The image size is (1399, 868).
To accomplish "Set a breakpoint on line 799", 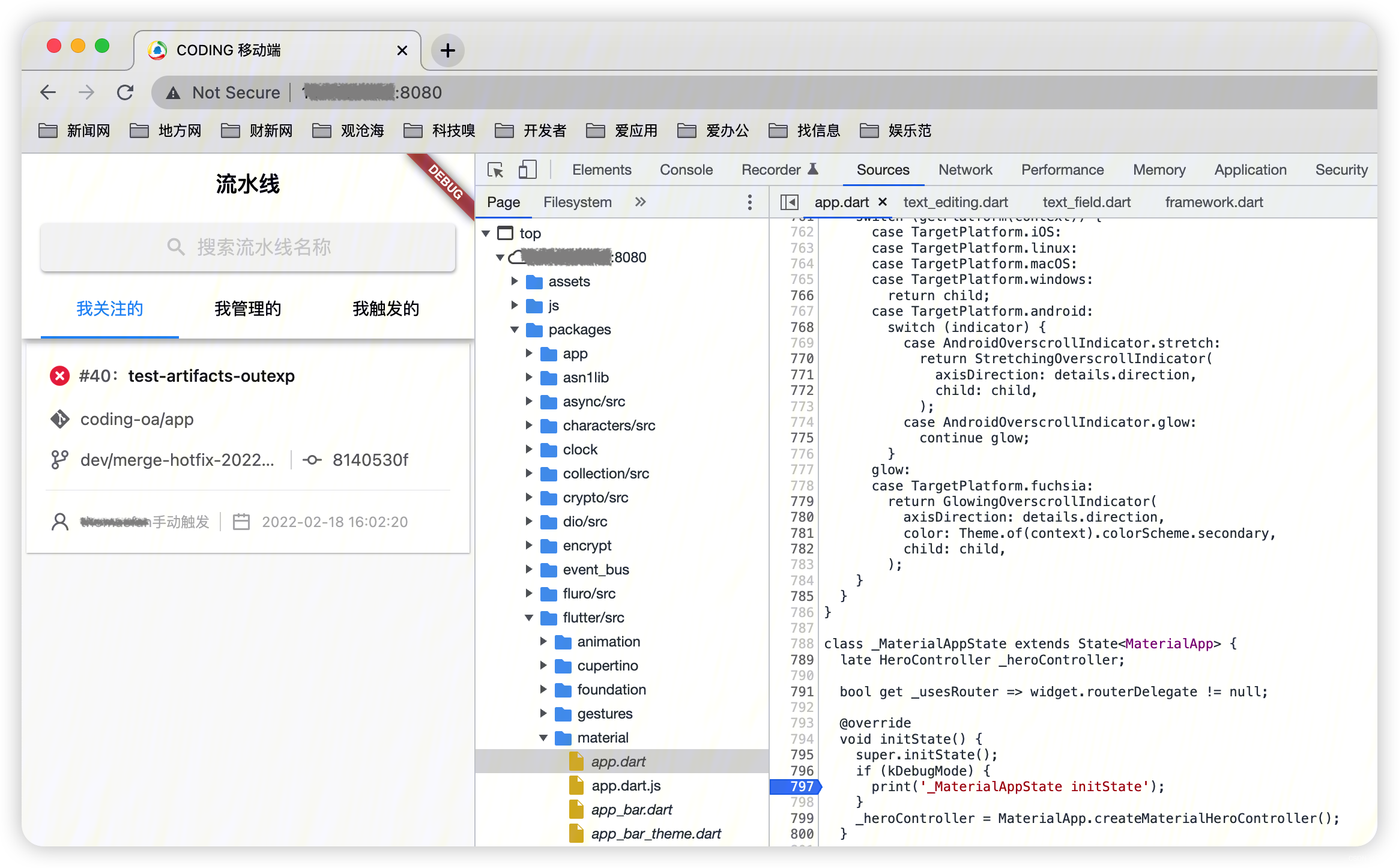I will pos(802,818).
